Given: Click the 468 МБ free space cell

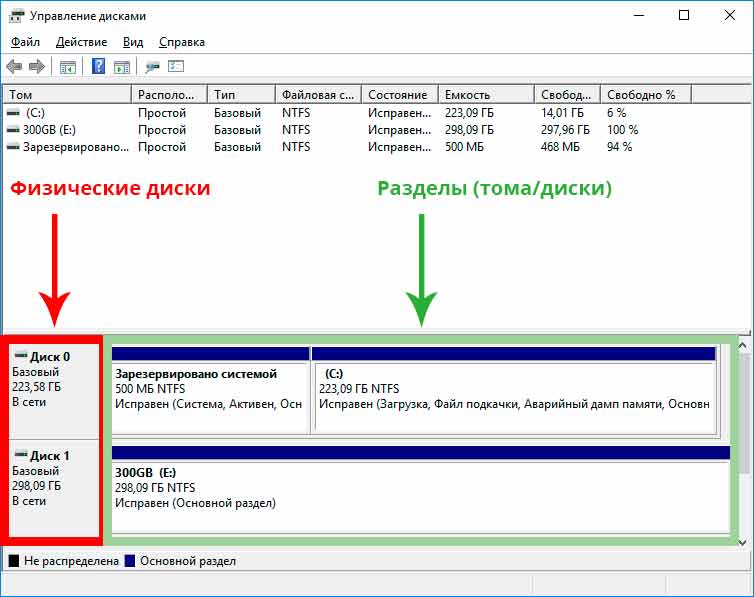Looking at the screenshot, I should click(x=560, y=147).
